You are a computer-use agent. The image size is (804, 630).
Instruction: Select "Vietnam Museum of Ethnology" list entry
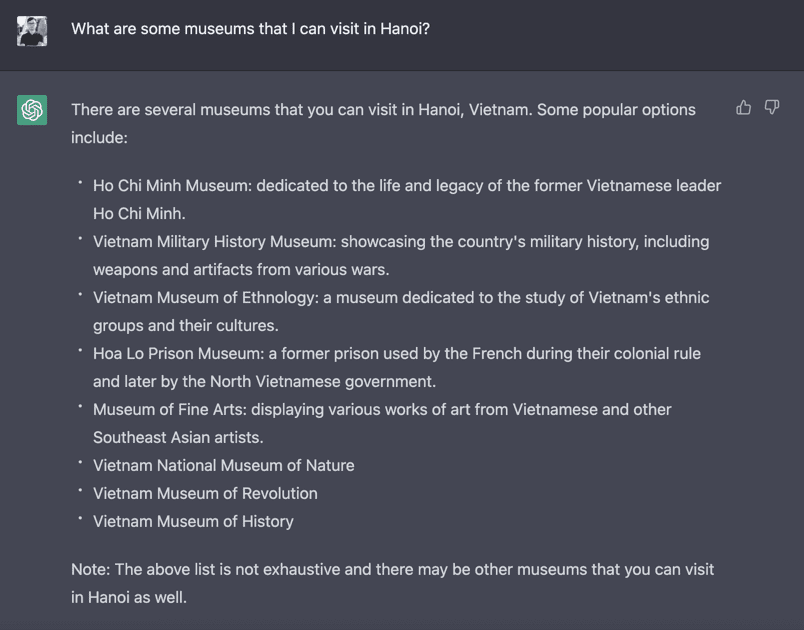[205, 298]
